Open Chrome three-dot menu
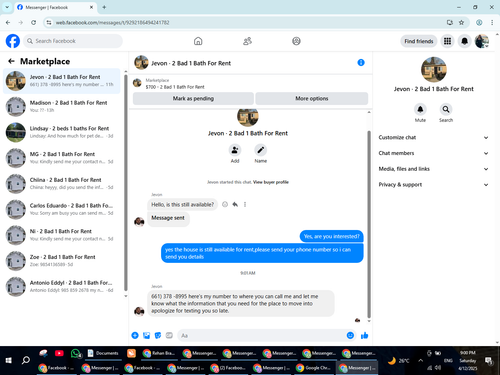The width and height of the screenshot is (500, 375). click(x=492, y=22)
